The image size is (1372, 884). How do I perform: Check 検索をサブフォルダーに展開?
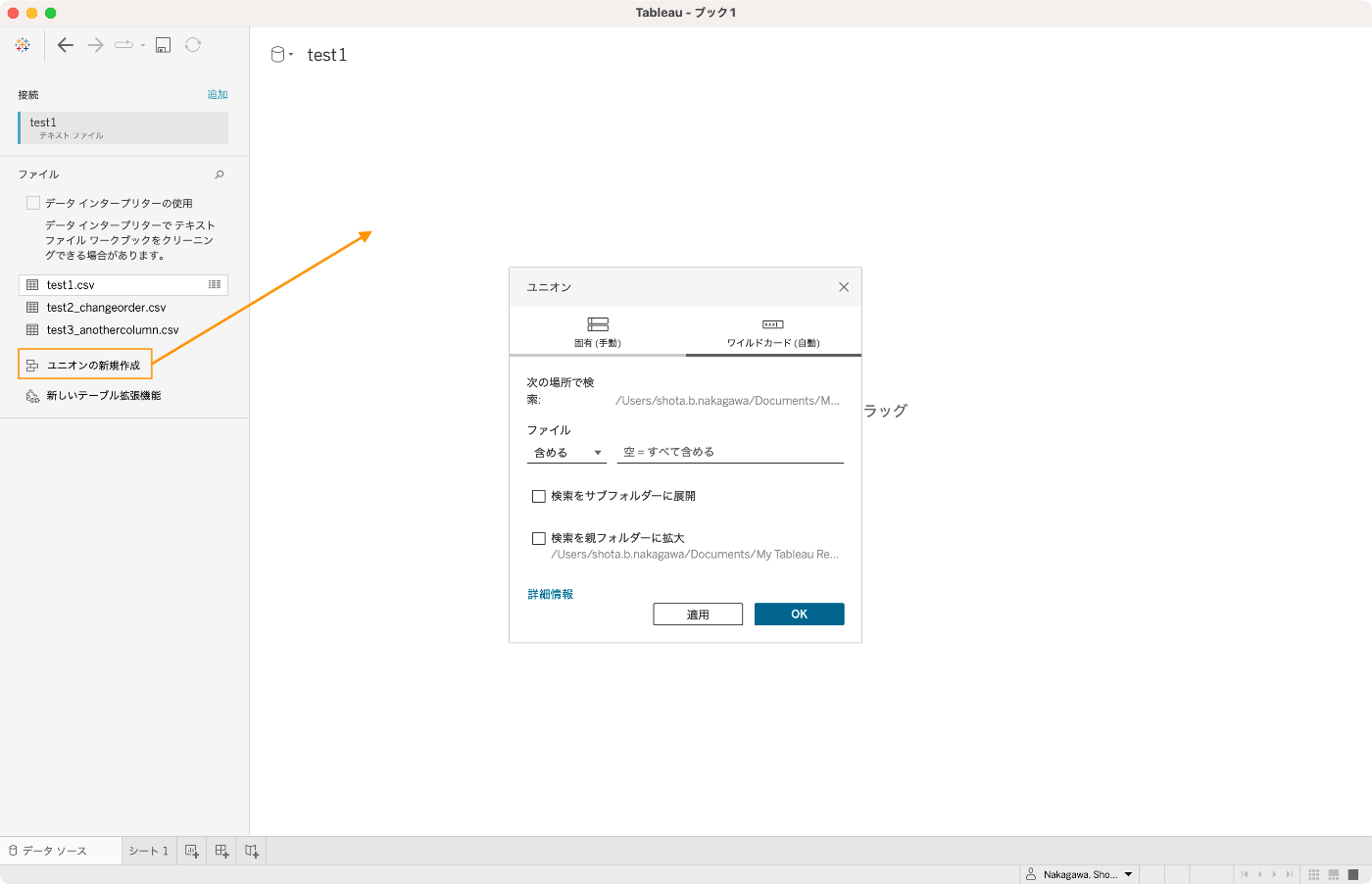coord(538,496)
